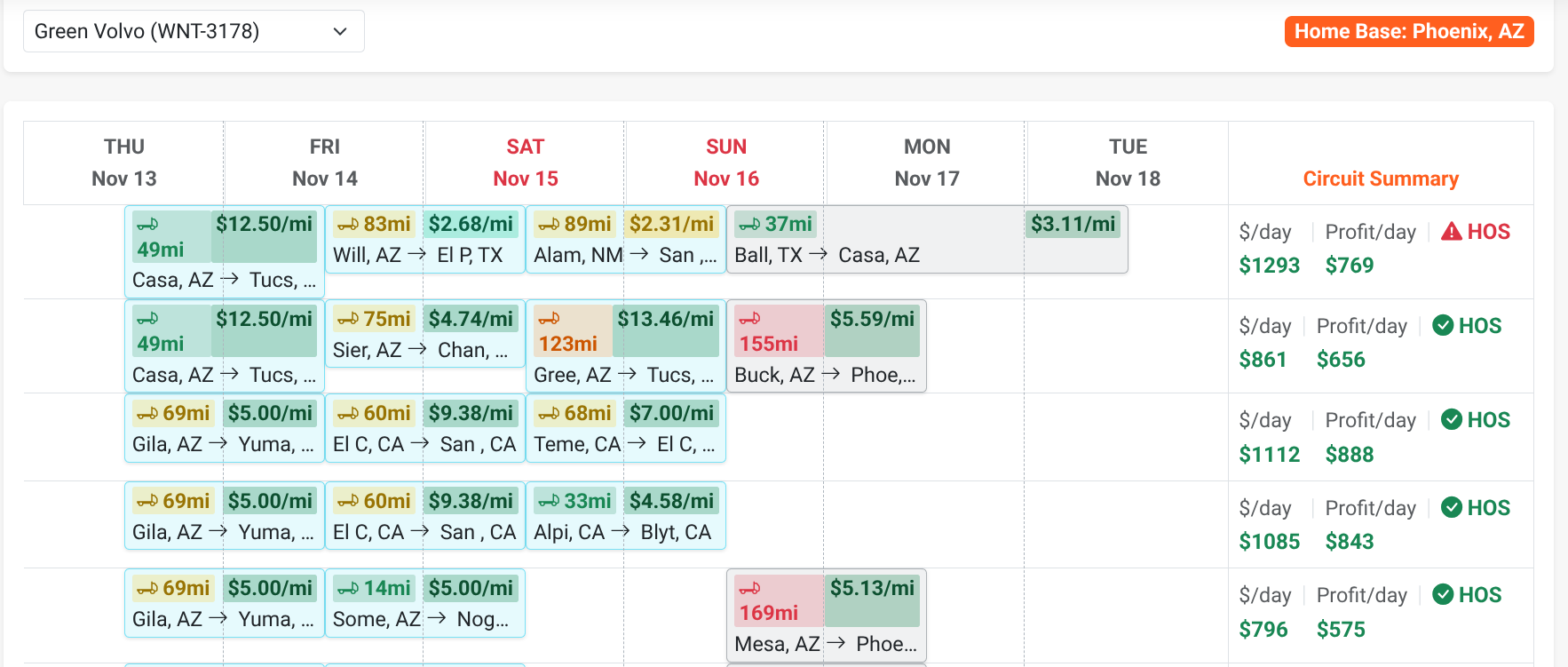Select the Buck, AZ → Phoe load card

coord(827,346)
